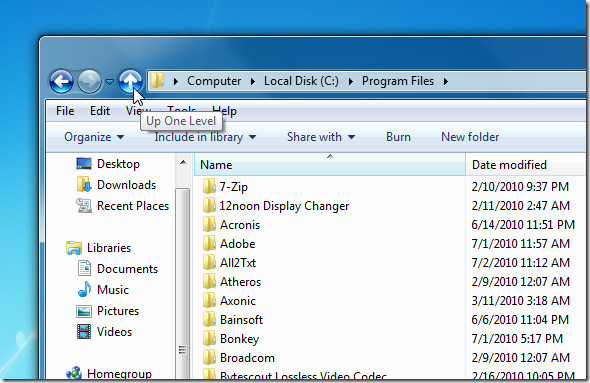The image size is (590, 383).
Task: Create a New folder
Action: [x=470, y=137]
